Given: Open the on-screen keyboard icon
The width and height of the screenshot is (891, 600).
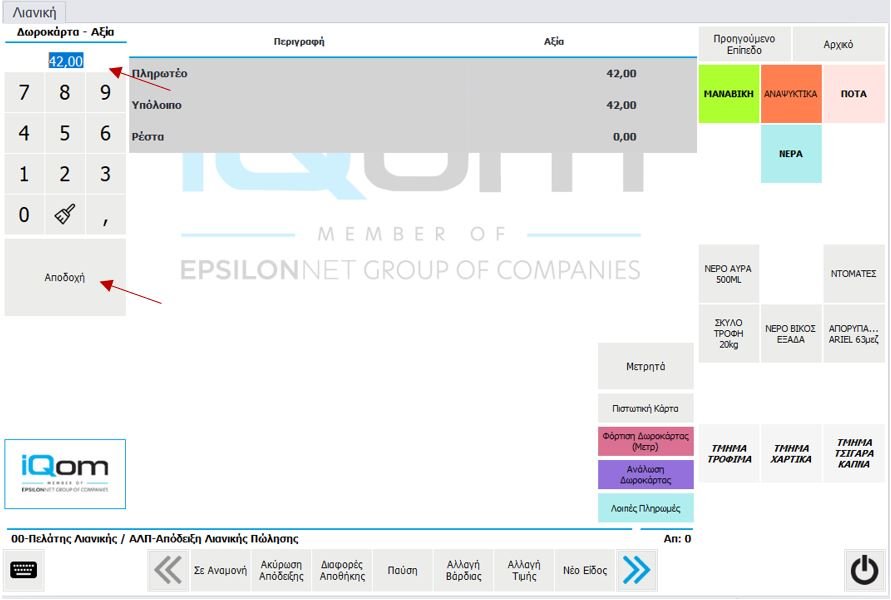Looking at the screenshot, I should (25, 570).
